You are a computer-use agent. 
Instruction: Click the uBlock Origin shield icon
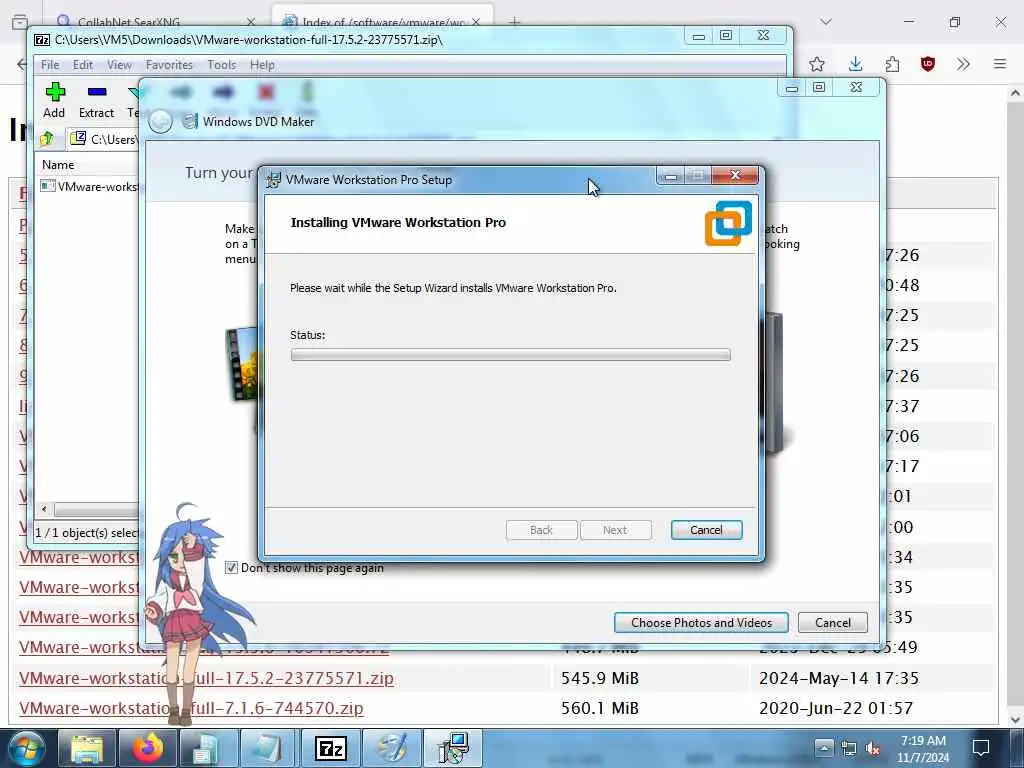click(927, 64)
